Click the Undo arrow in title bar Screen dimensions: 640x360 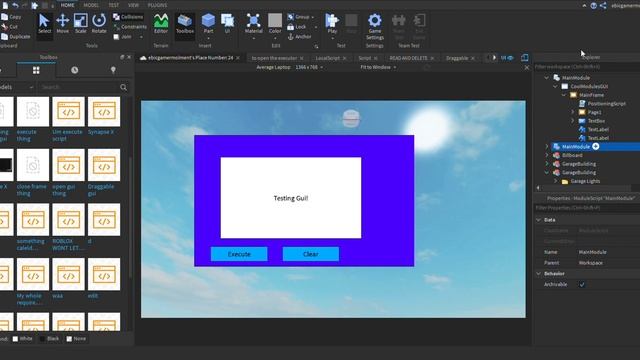pyautogui.click(x=16, y=5)
